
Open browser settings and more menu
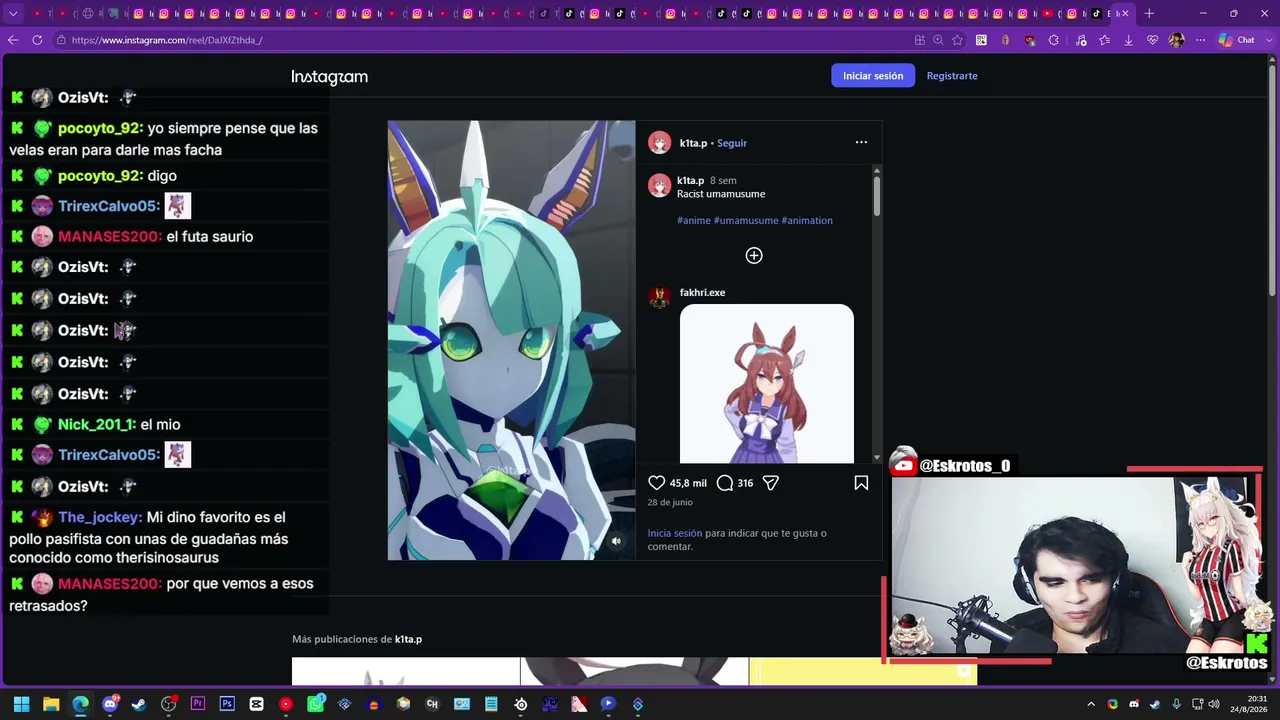coord(1200,40)
